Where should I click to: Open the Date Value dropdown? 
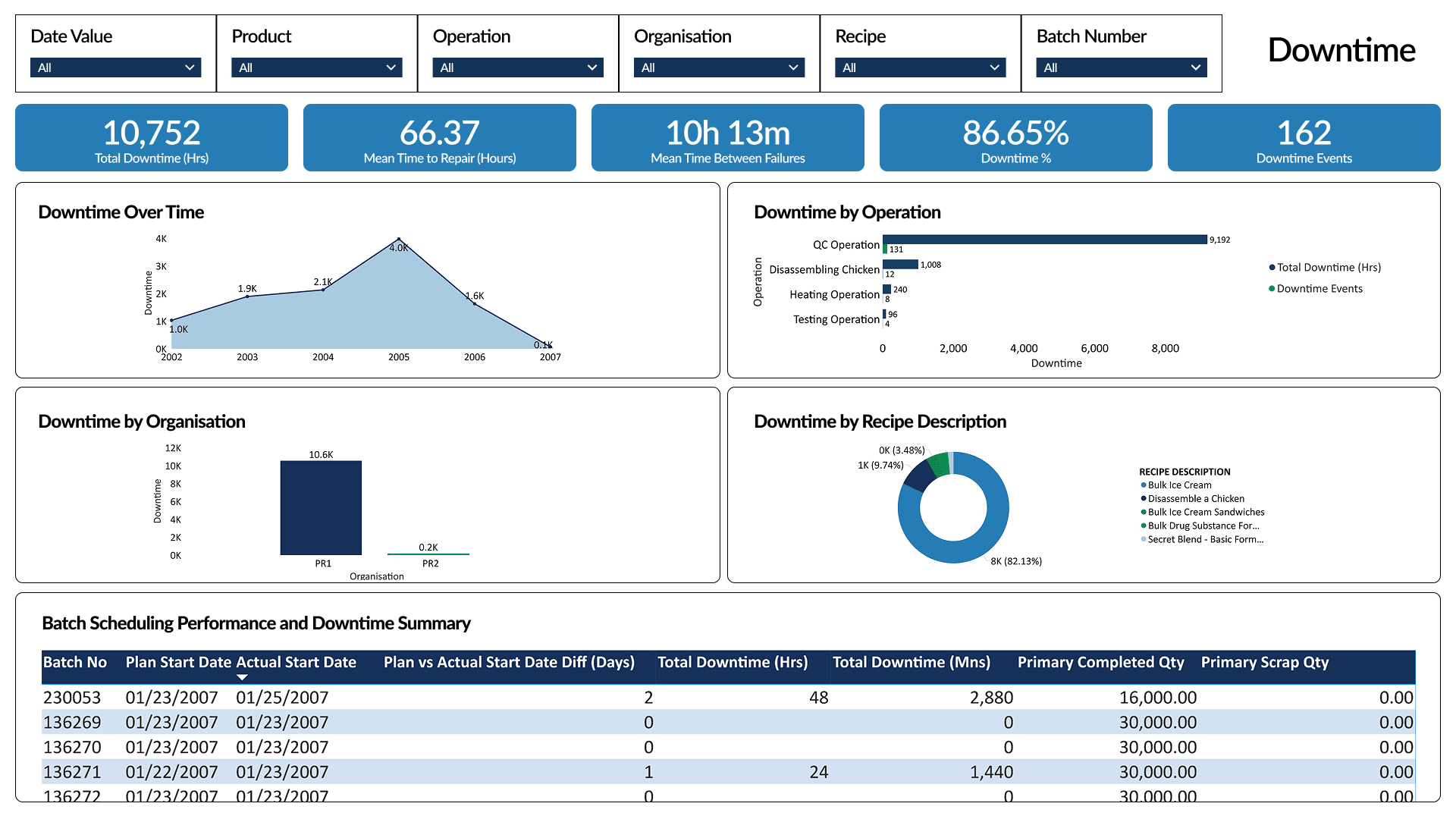(115, 67)
